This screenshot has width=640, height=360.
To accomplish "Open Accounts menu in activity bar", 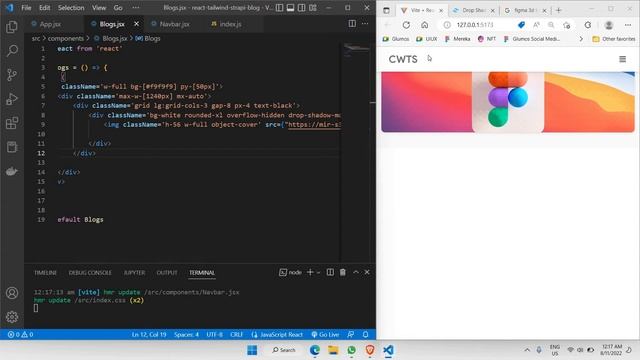I will click(12, 293).
